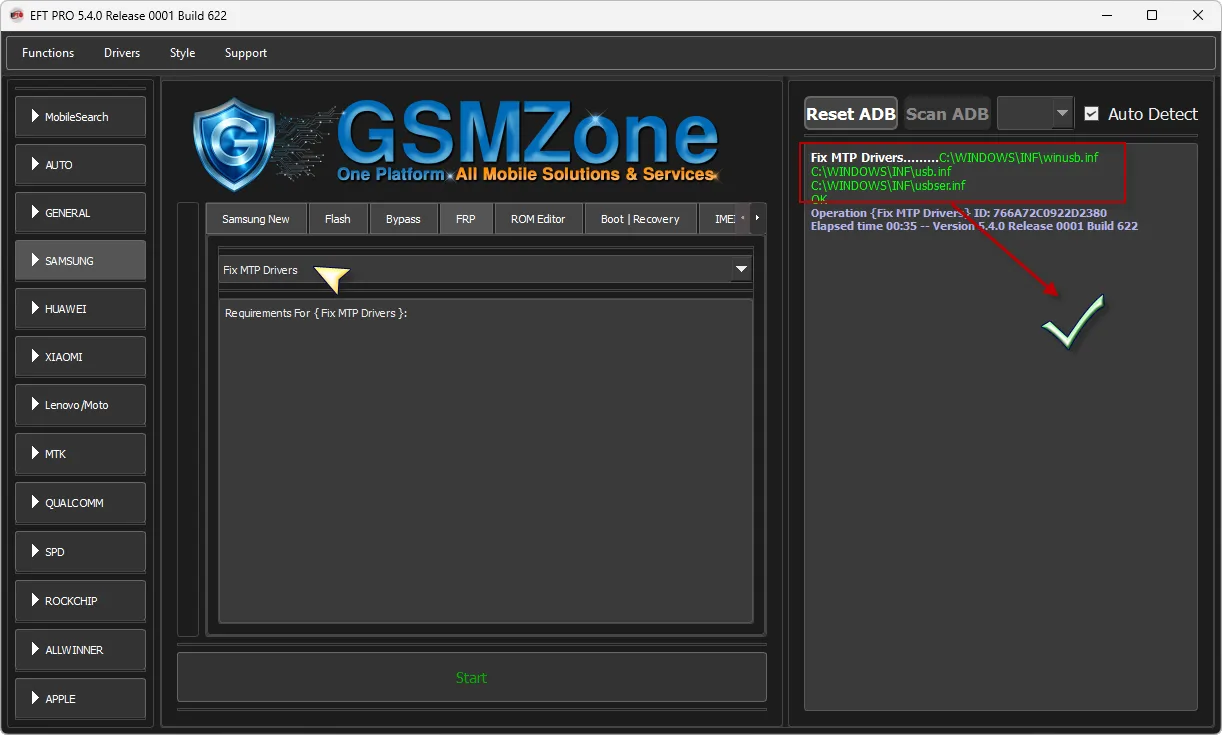Open the Fix MTP Drivers dropdown

[741, 269]
